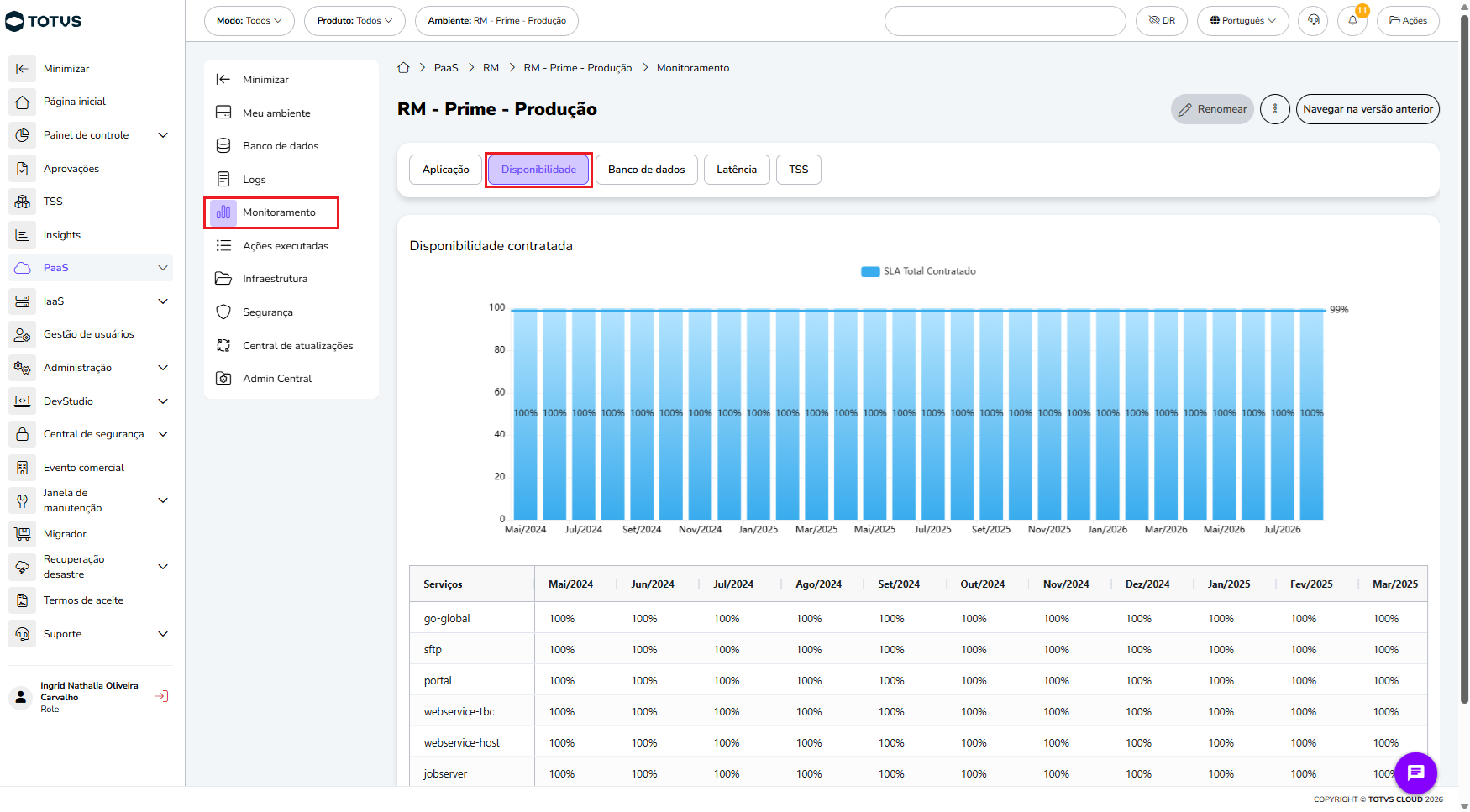1470x812 pixels.
Task: Expand the DevStudio menu chevron
Action: tap(163, 401)
